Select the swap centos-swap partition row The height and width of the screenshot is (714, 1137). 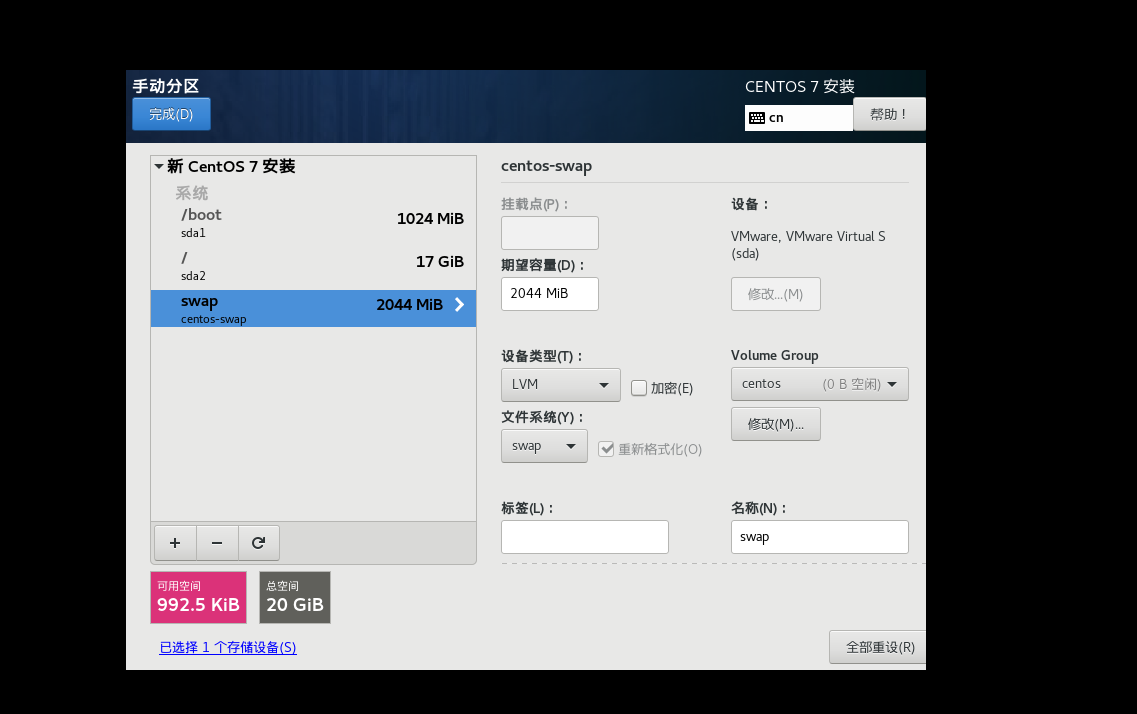point(313,308)
